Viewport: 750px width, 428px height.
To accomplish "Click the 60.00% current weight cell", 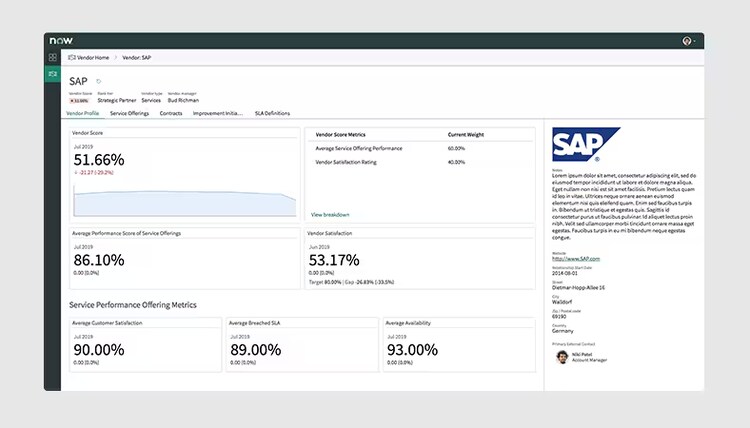I will [x=456, y=149].
